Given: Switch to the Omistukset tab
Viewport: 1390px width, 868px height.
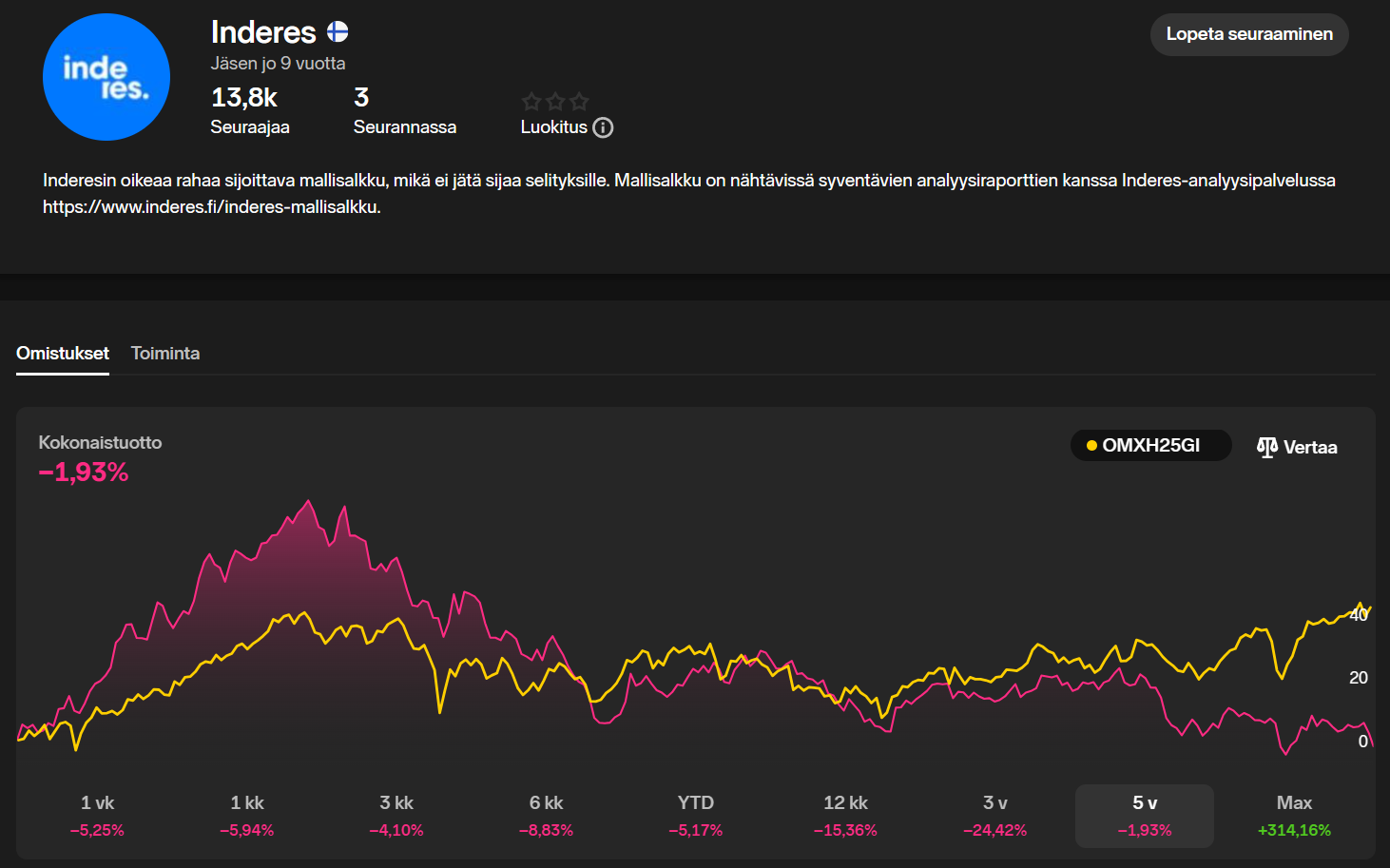Looking at the screenshot, I should click(63, 353).
